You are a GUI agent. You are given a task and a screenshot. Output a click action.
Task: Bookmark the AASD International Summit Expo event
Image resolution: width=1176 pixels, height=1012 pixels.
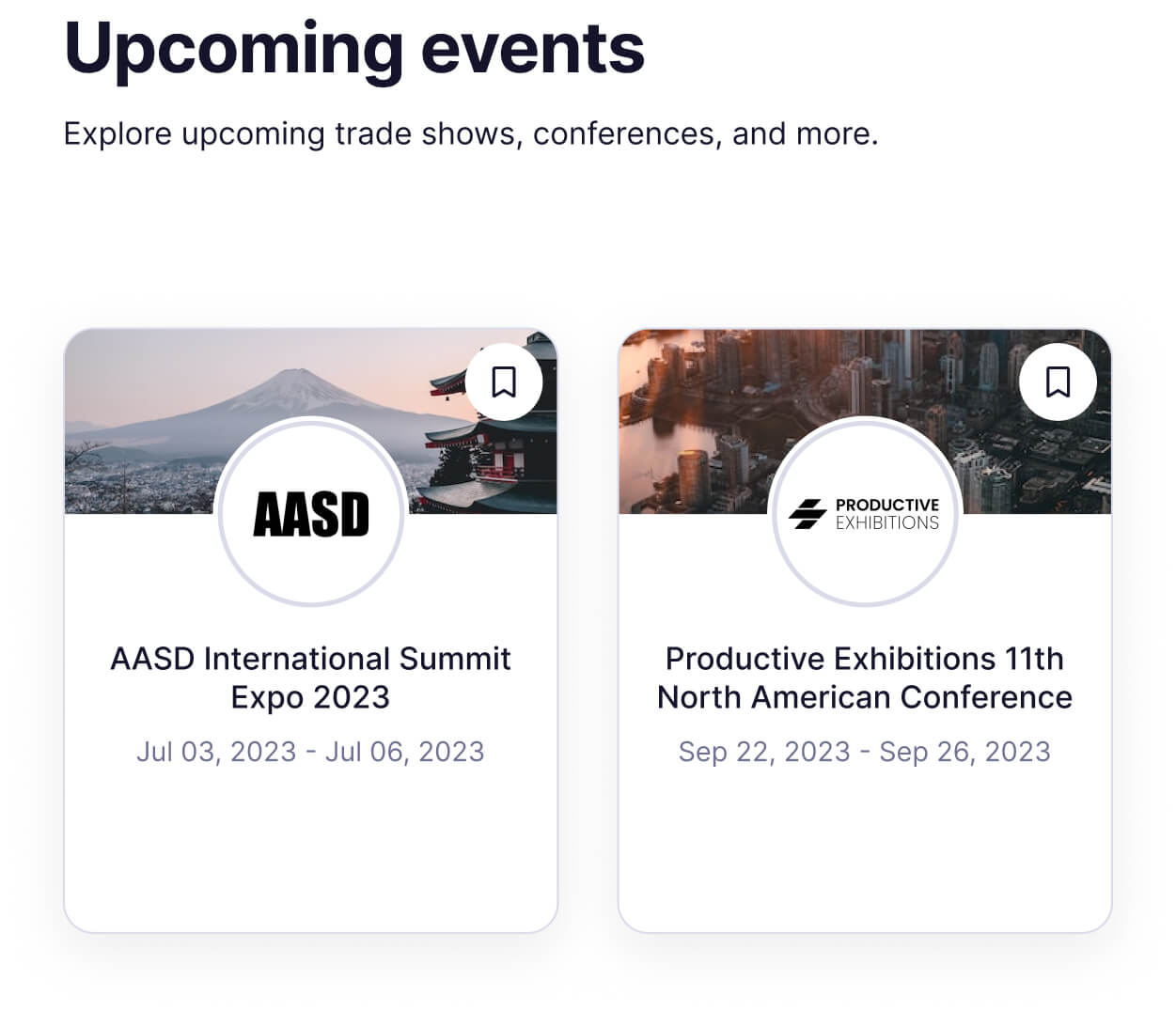[504, 382]
